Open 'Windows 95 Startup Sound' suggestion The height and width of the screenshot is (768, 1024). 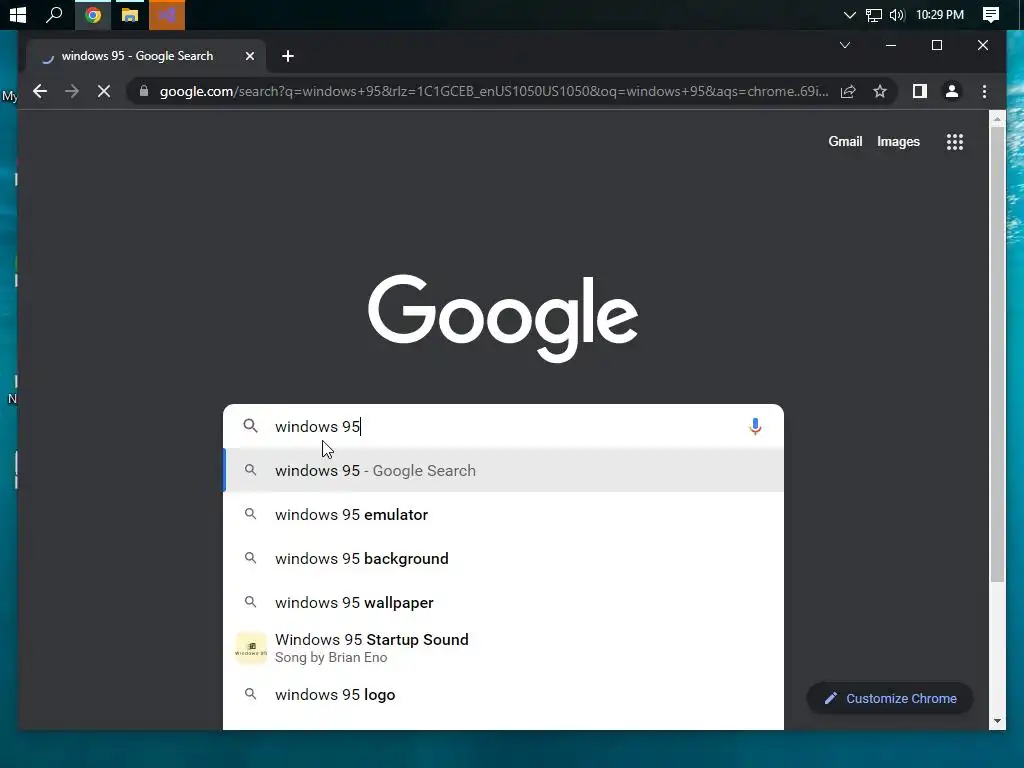[503, 648]
